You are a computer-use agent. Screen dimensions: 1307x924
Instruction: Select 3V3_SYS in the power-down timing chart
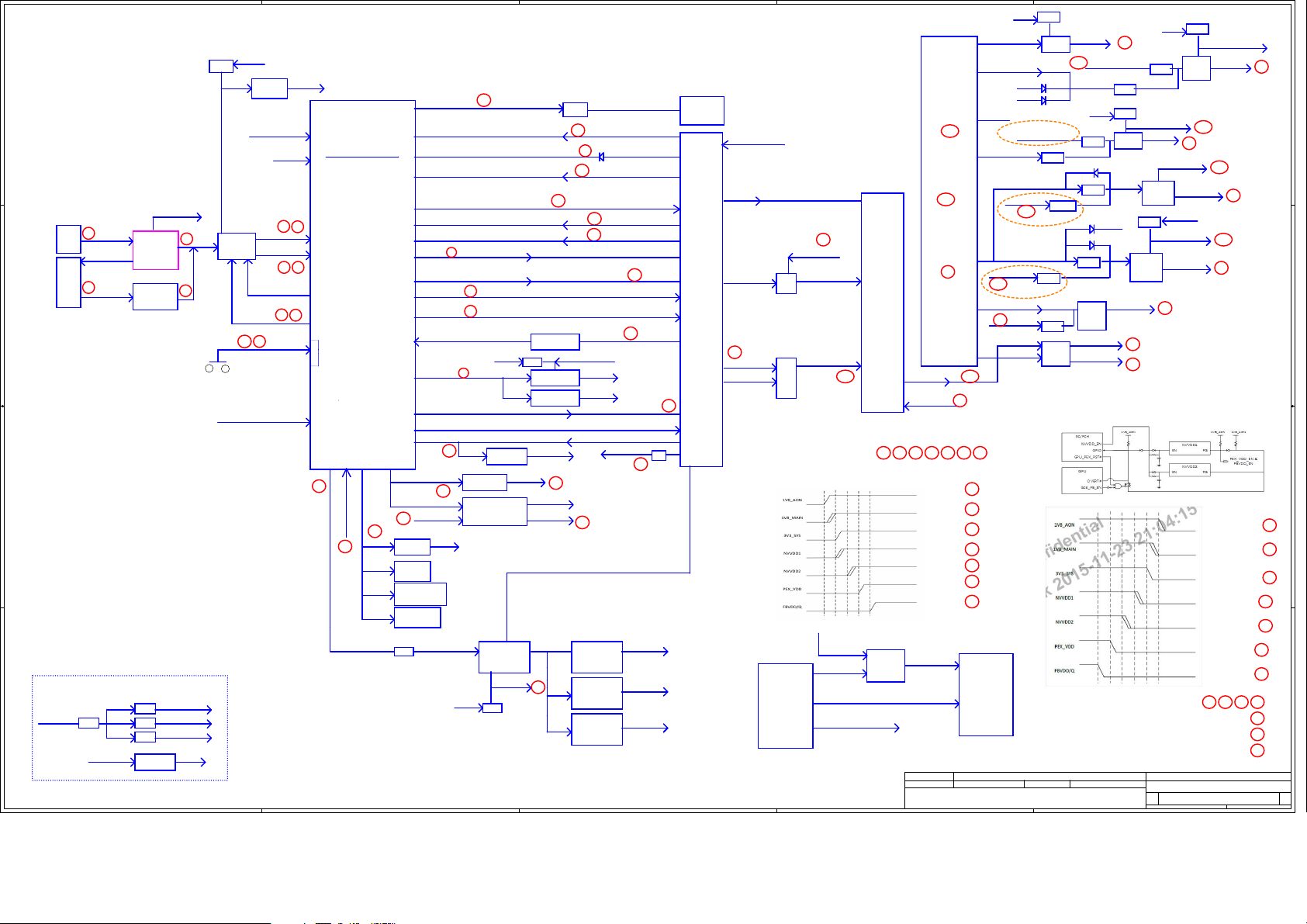pyautogui.click(x=1064, y=574)
